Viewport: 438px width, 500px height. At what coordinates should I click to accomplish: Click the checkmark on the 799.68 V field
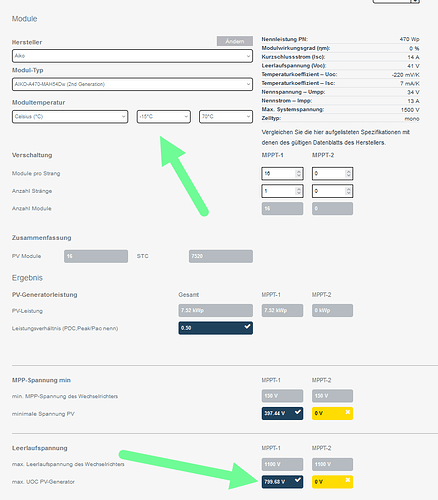coord(298,480)
